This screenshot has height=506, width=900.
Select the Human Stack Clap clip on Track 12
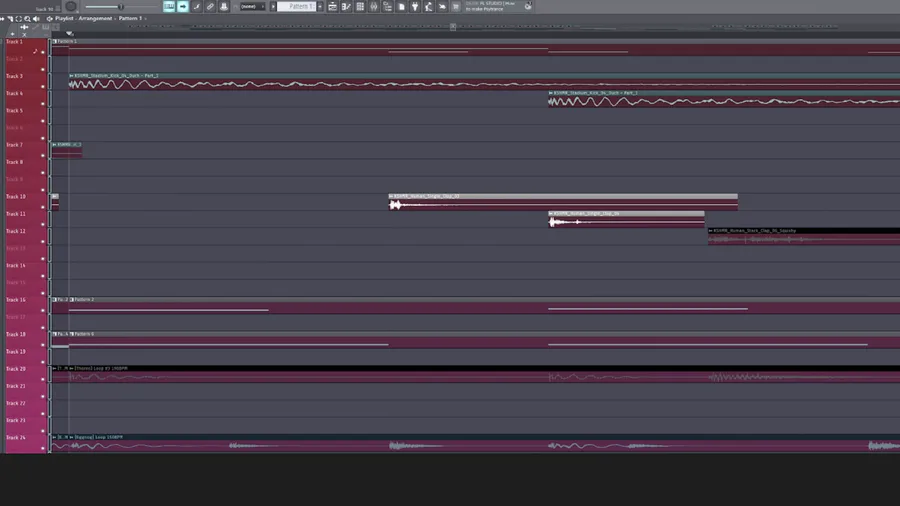[x=804, y=236]
